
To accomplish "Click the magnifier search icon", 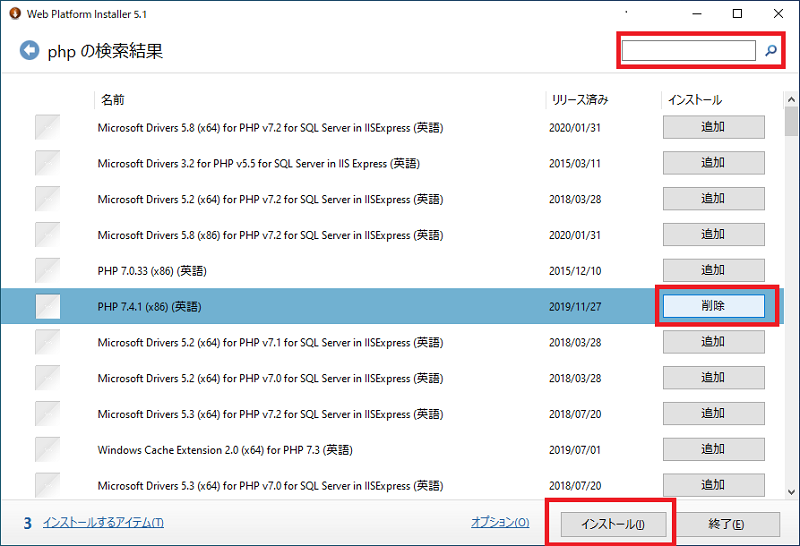I will pyautogui.click(x=770, y=50).
